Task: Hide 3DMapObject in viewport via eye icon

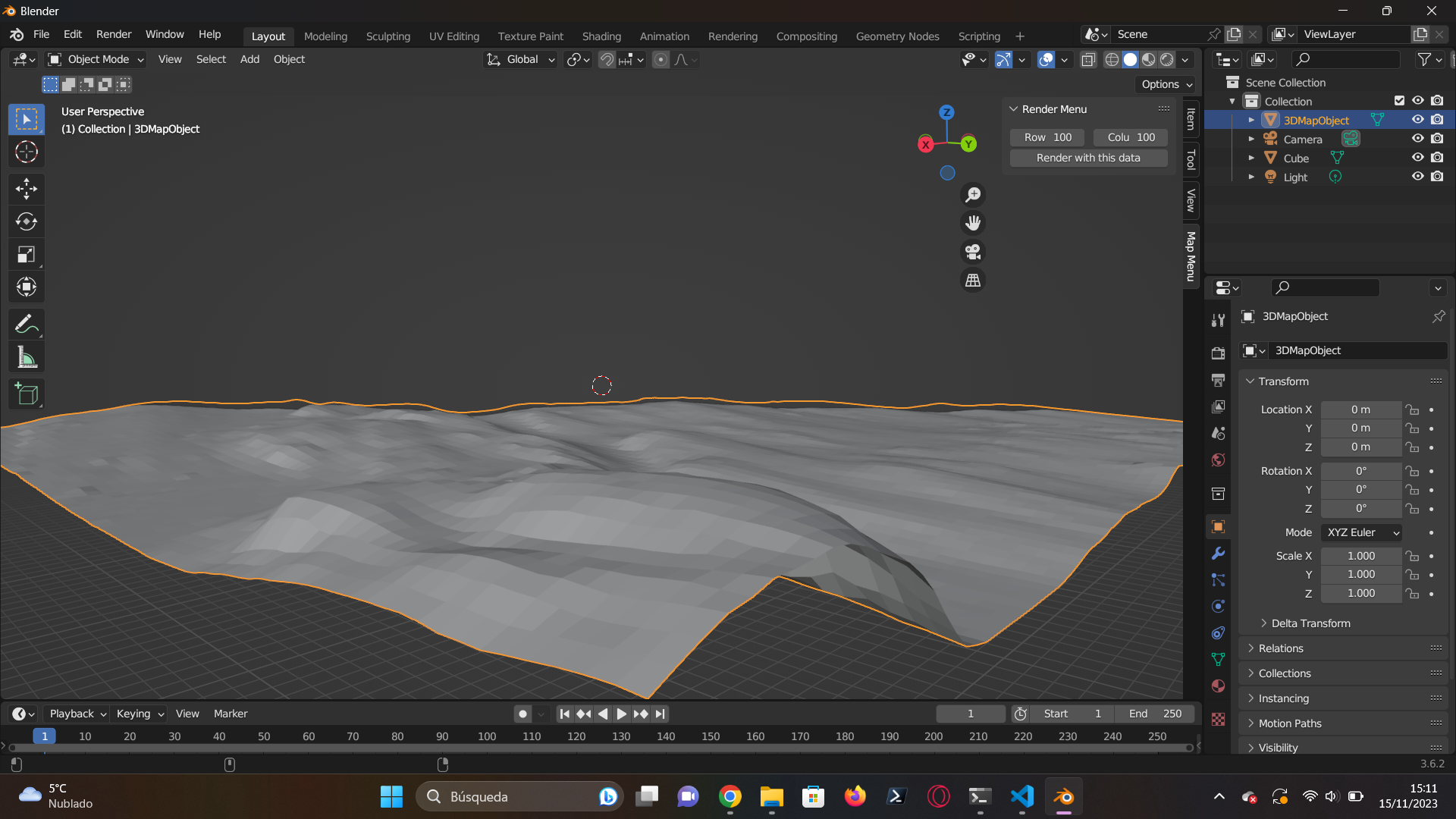Action: point(1417,120)
